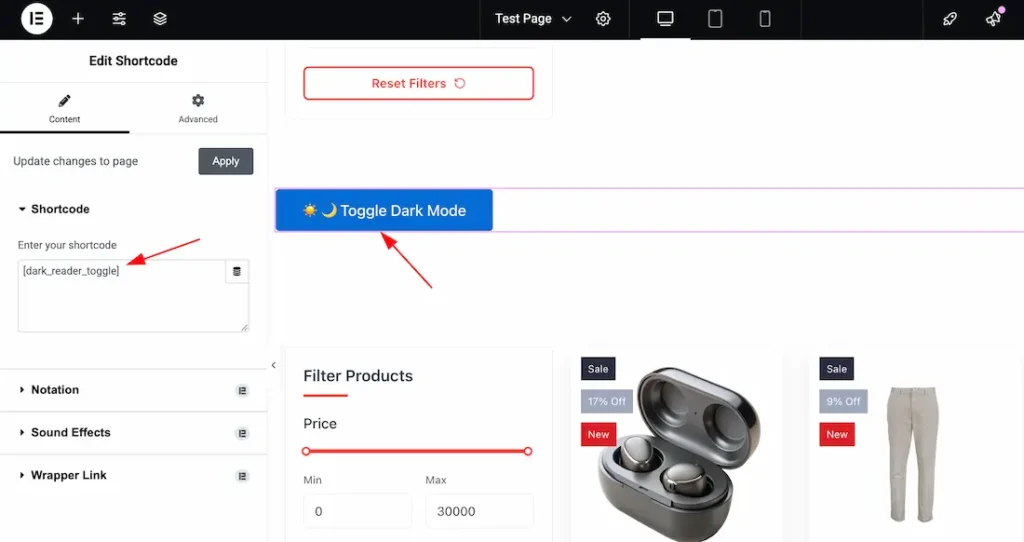1024x542 pixels.
Task: Click the Apply button
Action: point(225,161)
